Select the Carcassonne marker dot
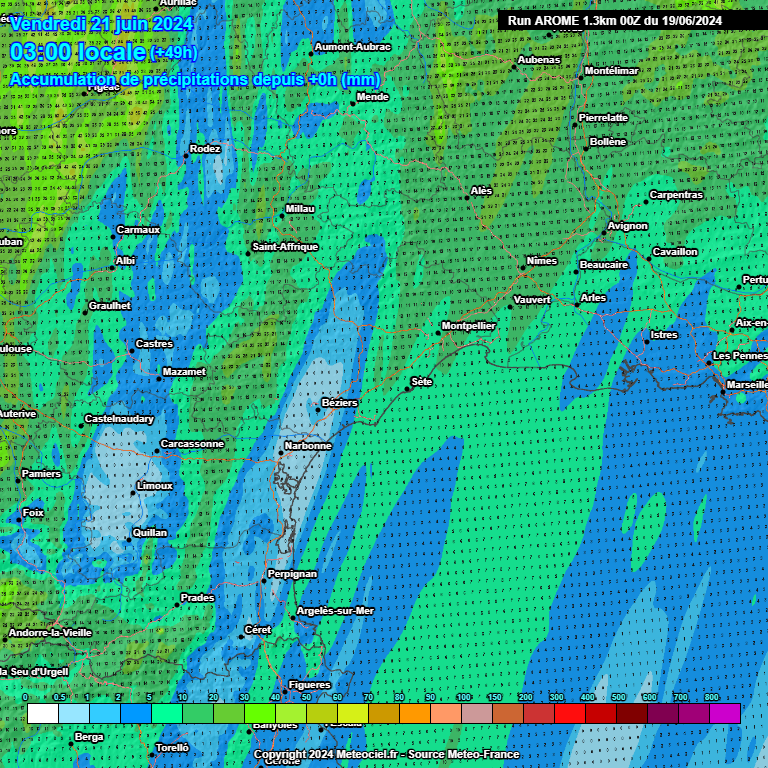 (156, 451)
